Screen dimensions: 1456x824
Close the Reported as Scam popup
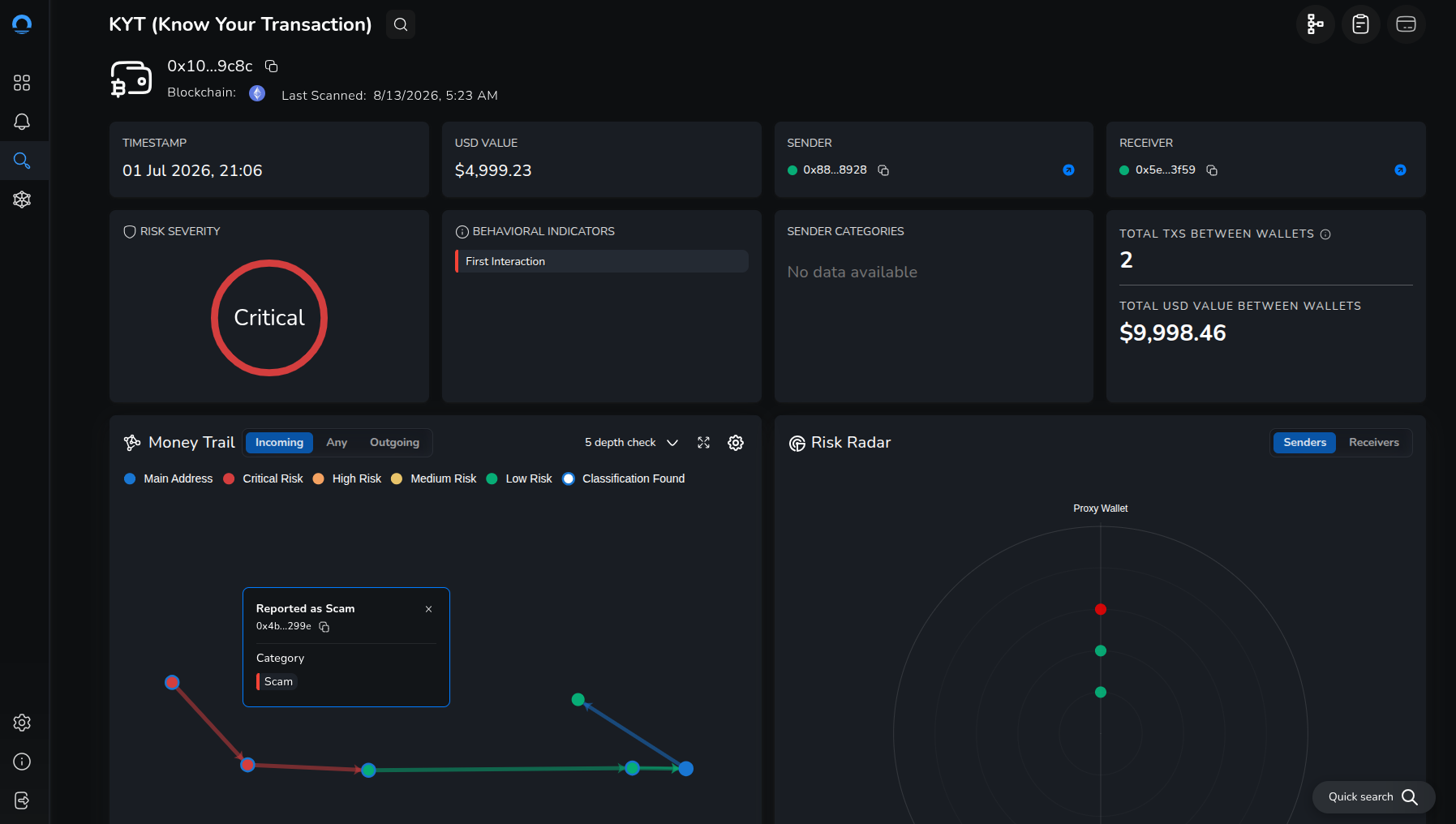(x=428, y=609)
